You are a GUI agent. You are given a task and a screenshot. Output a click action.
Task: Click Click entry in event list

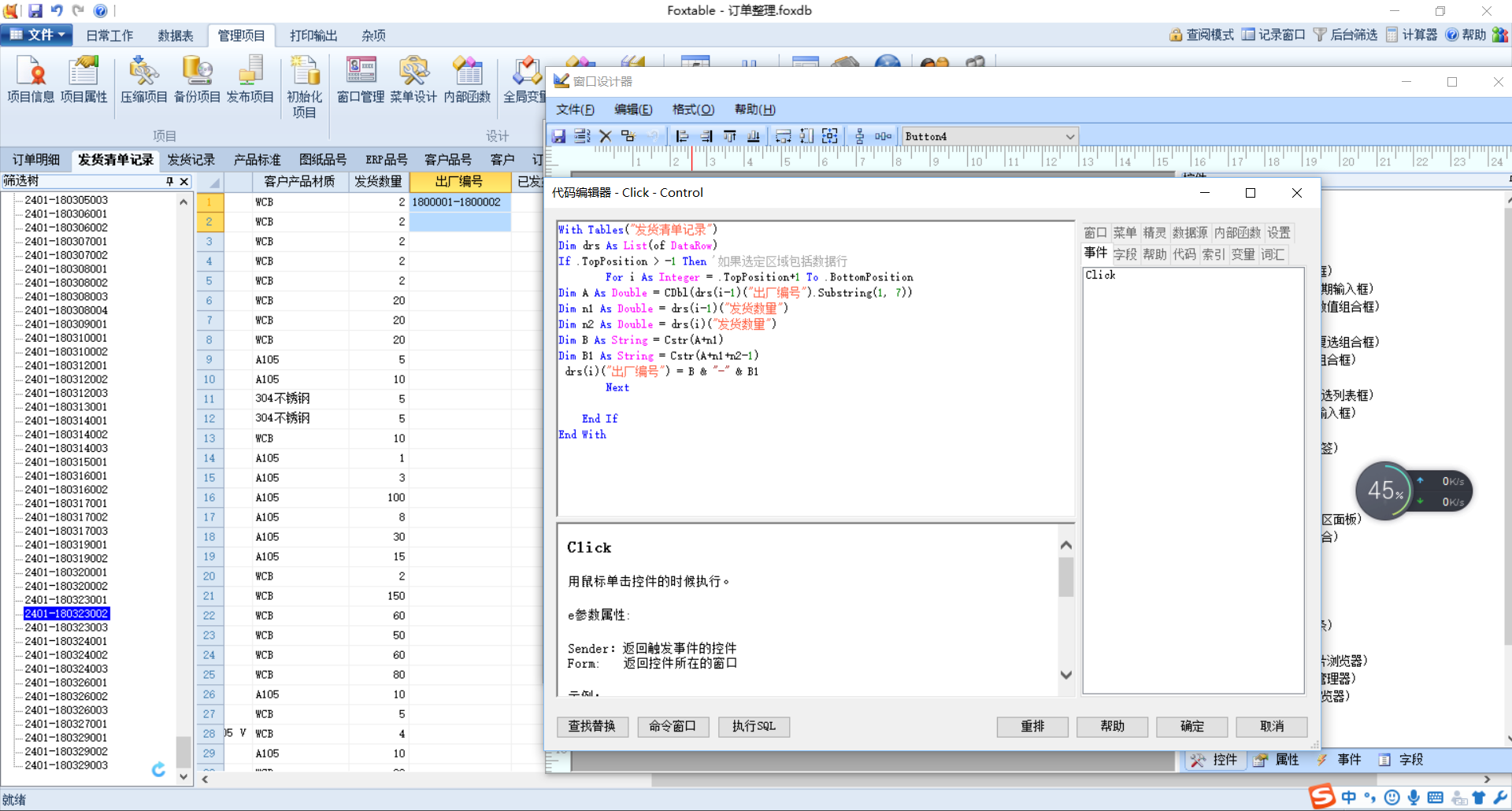pyautogui.click(x=1100, y=275)
